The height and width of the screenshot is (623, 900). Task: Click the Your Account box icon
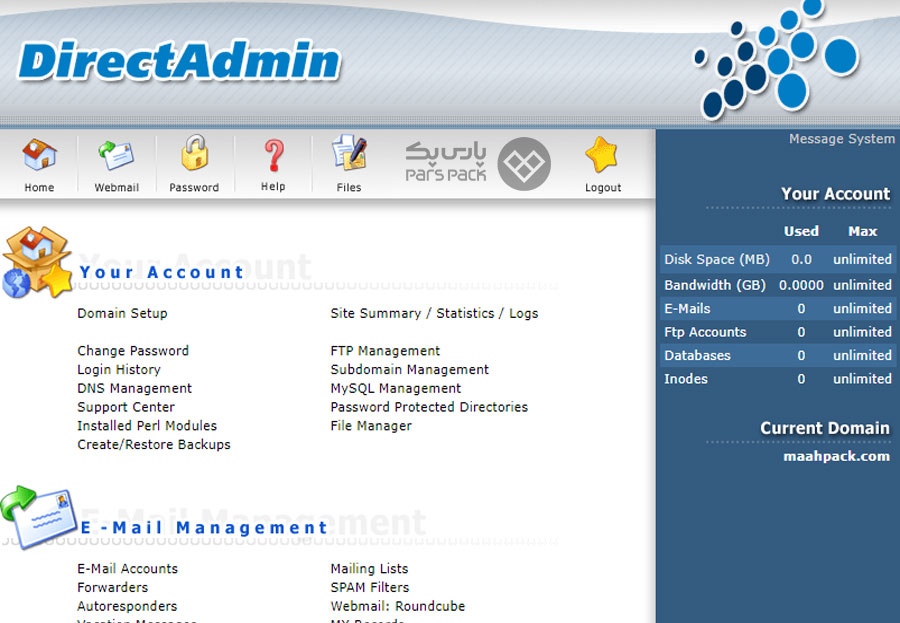coord(37,262)
